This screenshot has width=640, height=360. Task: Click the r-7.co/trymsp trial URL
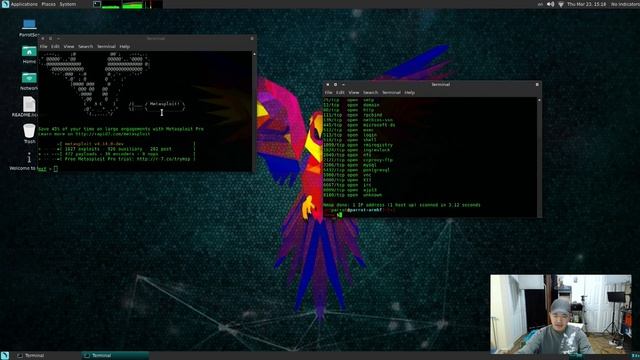(x=163, y=159)
